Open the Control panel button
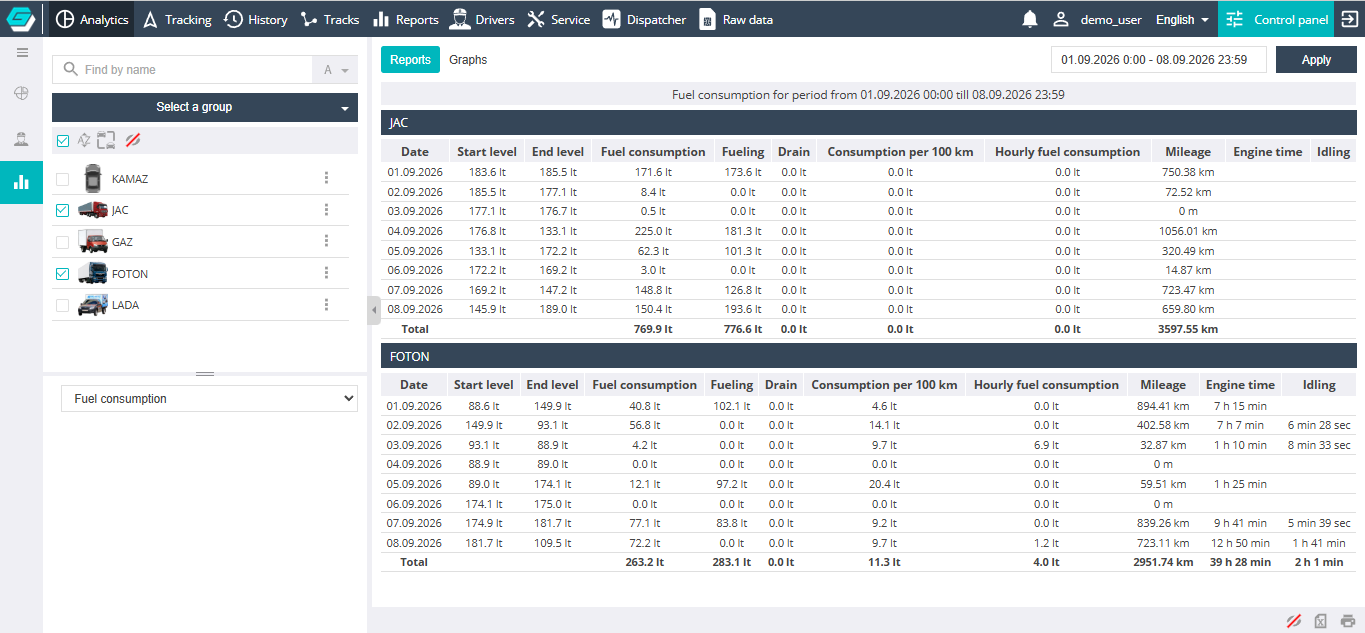The image size is (1365, 633). [x=1276, y=19]
